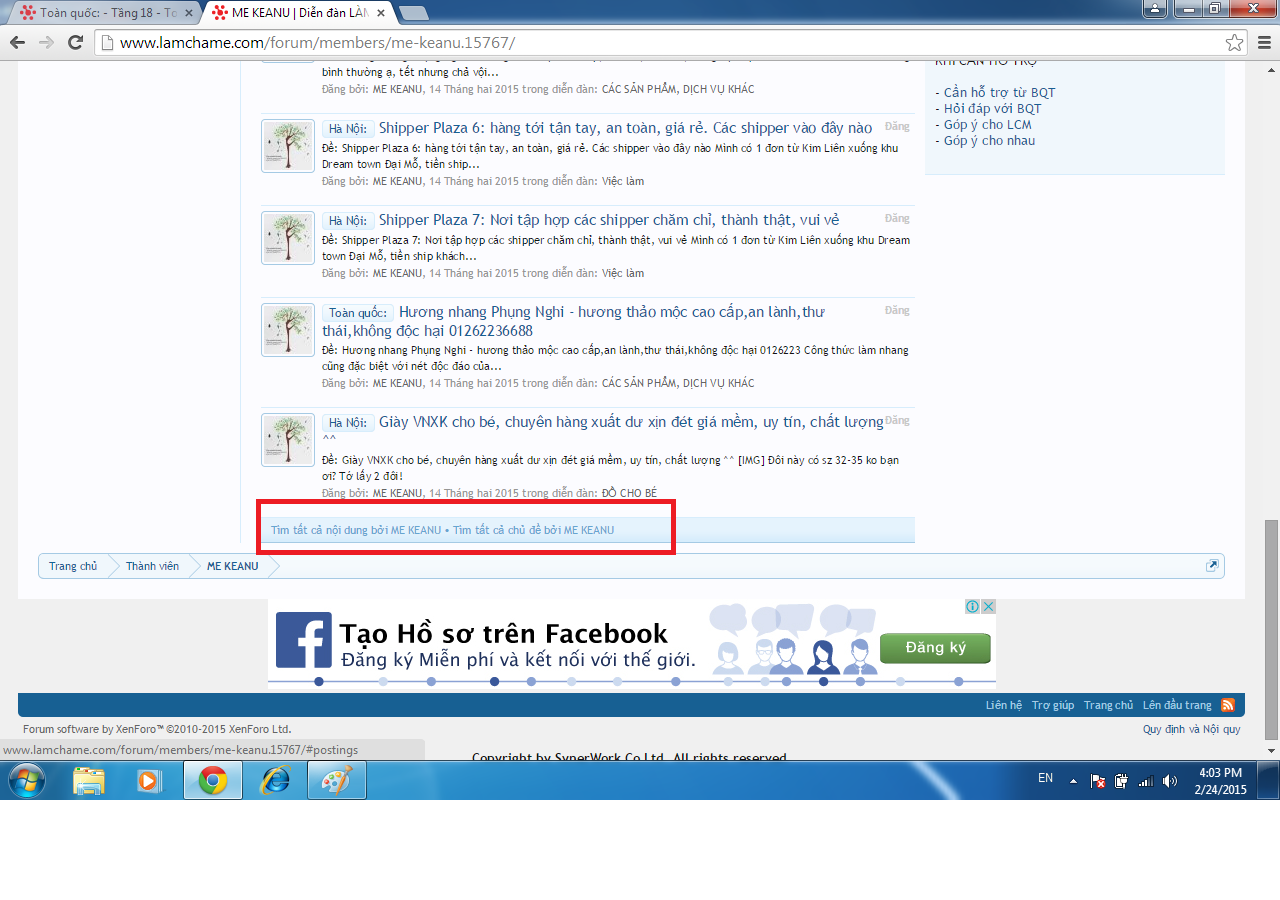Close the Facebook ad with X icon
1280x900 pixels.
click(988, 607)
